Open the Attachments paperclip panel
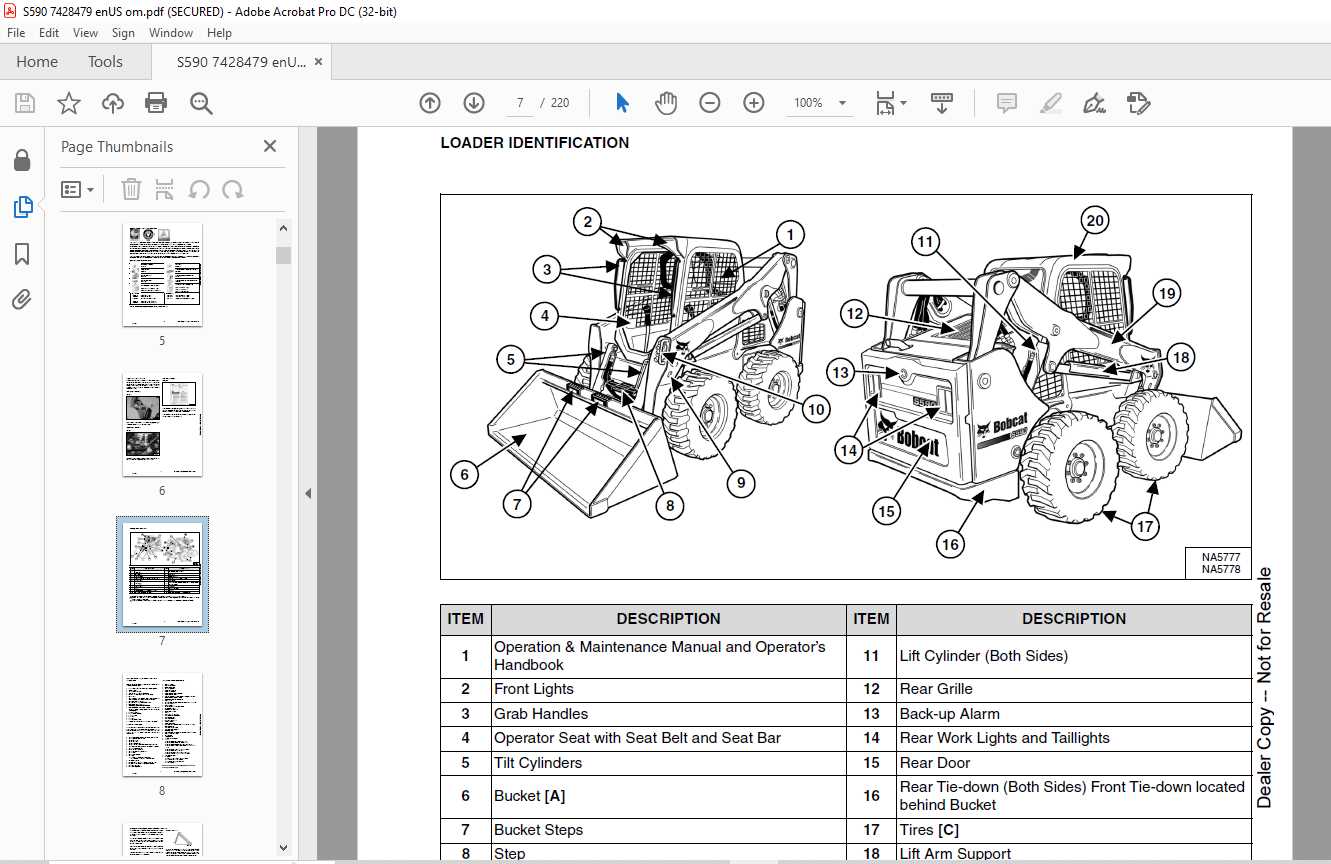This screenshot has height=864, width=1331. pyautogui.click(x=22, y=299)
